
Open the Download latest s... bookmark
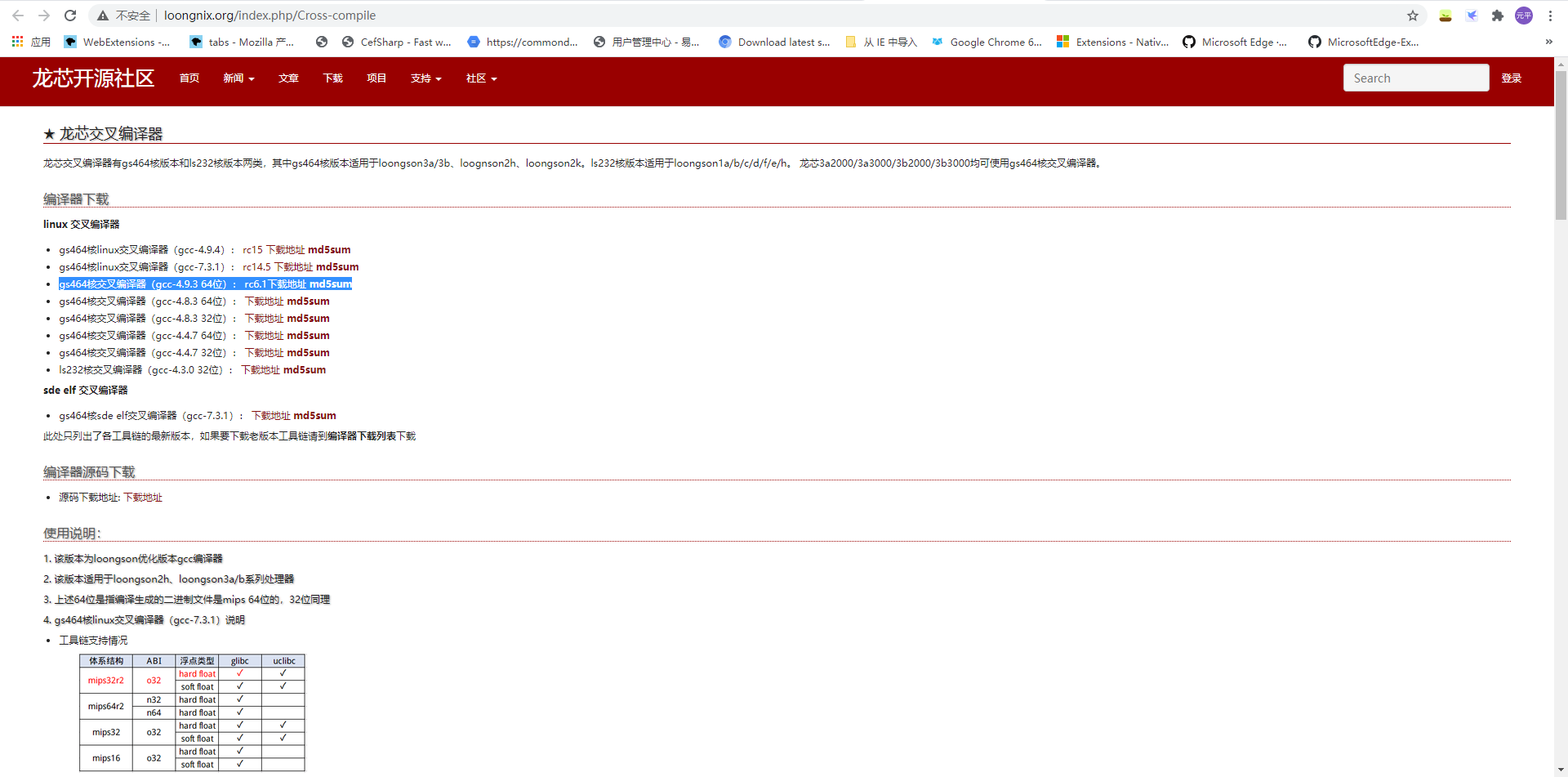click(x=774, y=42)
